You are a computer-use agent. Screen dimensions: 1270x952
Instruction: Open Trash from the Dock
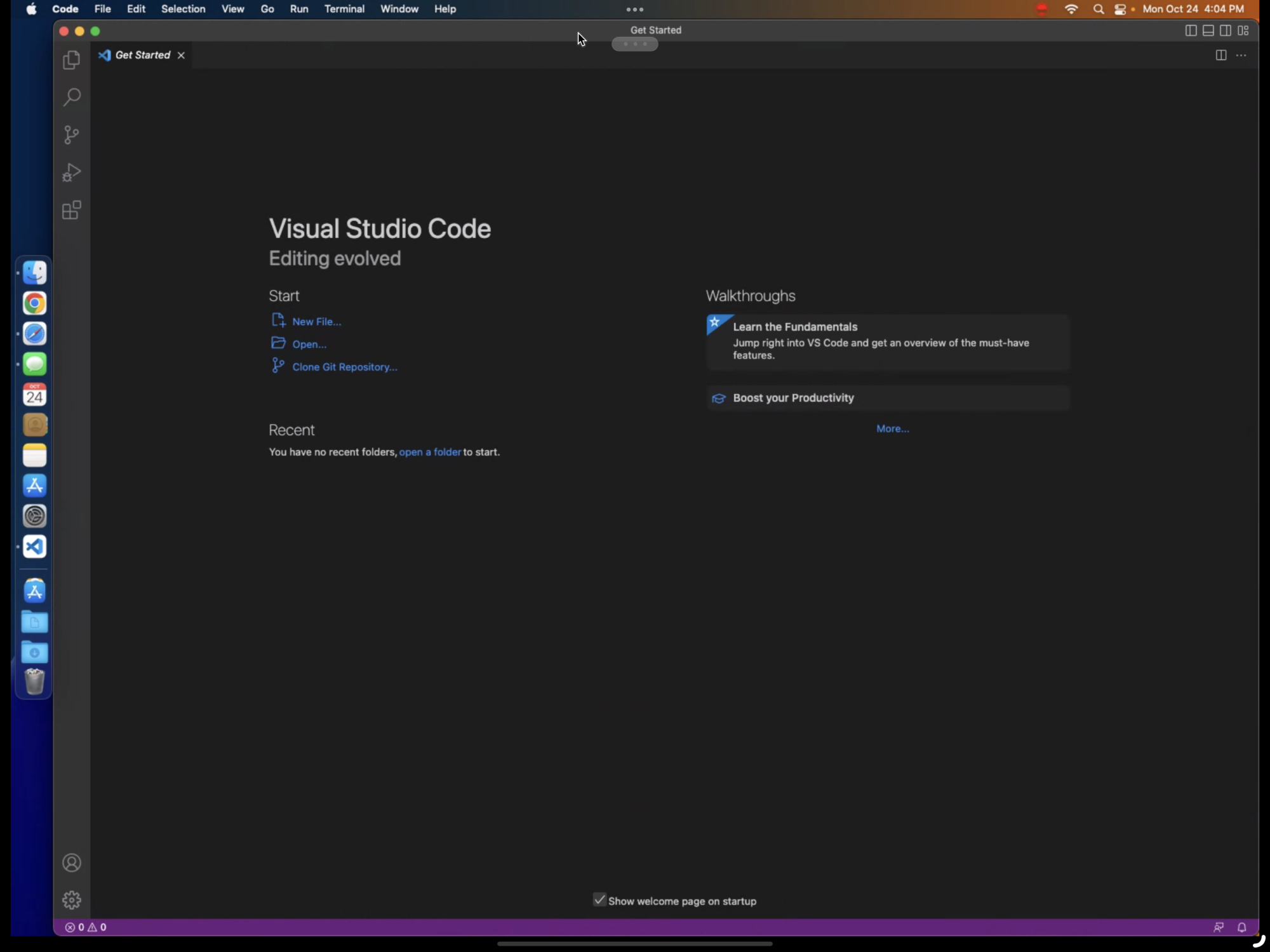click(x=35, y=682)
